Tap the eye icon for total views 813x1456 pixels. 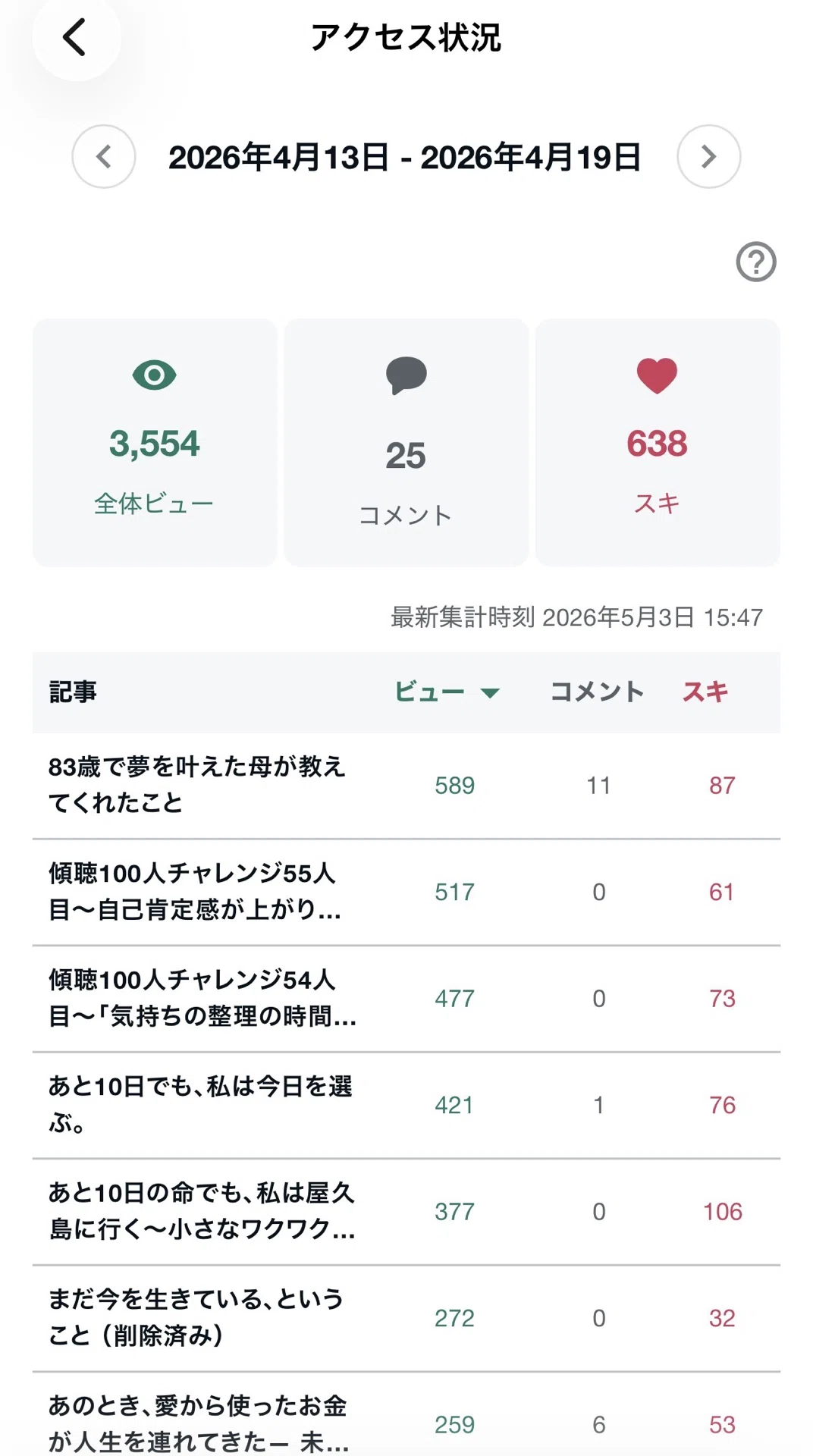click(154, 375)
